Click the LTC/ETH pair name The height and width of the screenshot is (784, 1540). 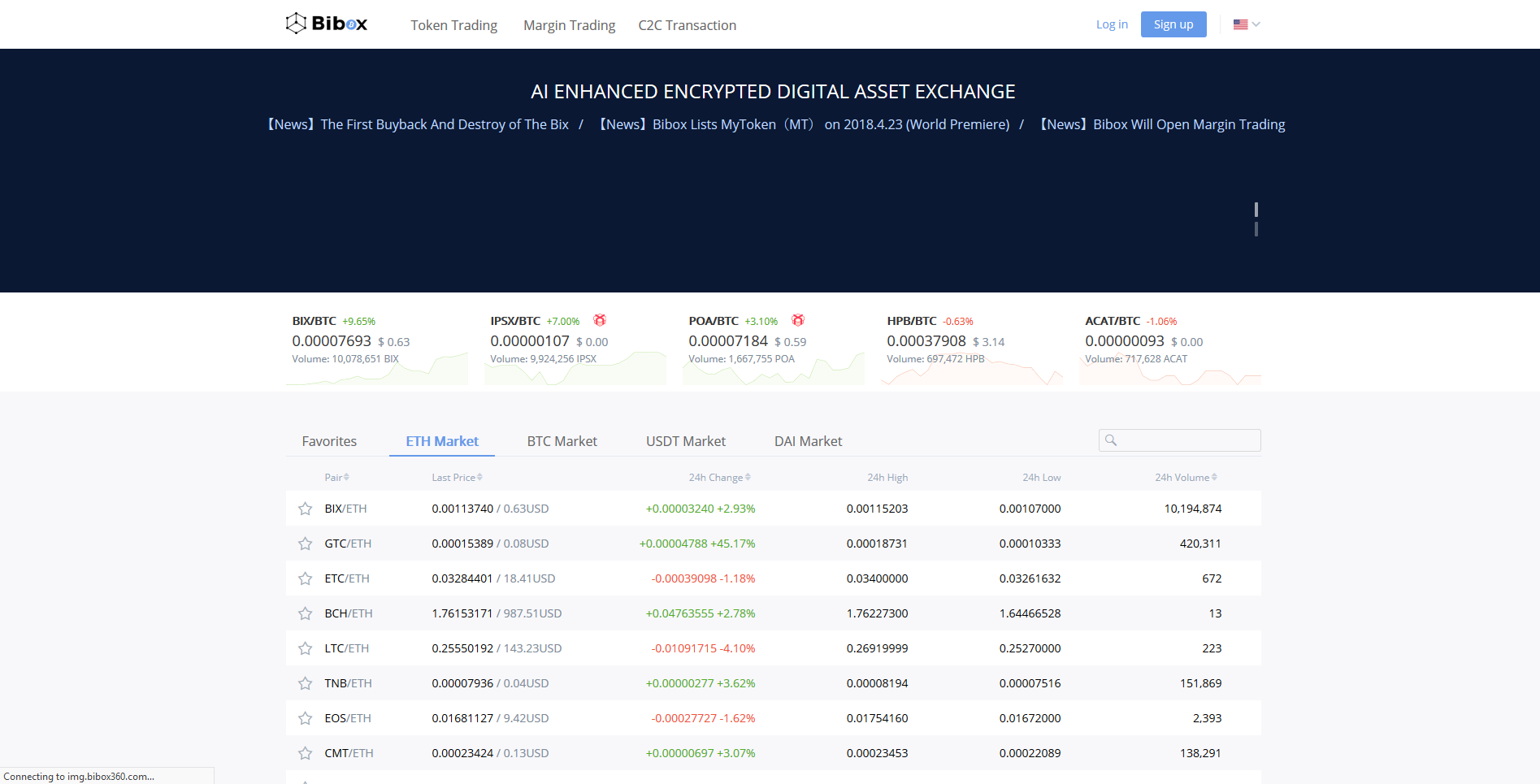(x=347, y=648)
